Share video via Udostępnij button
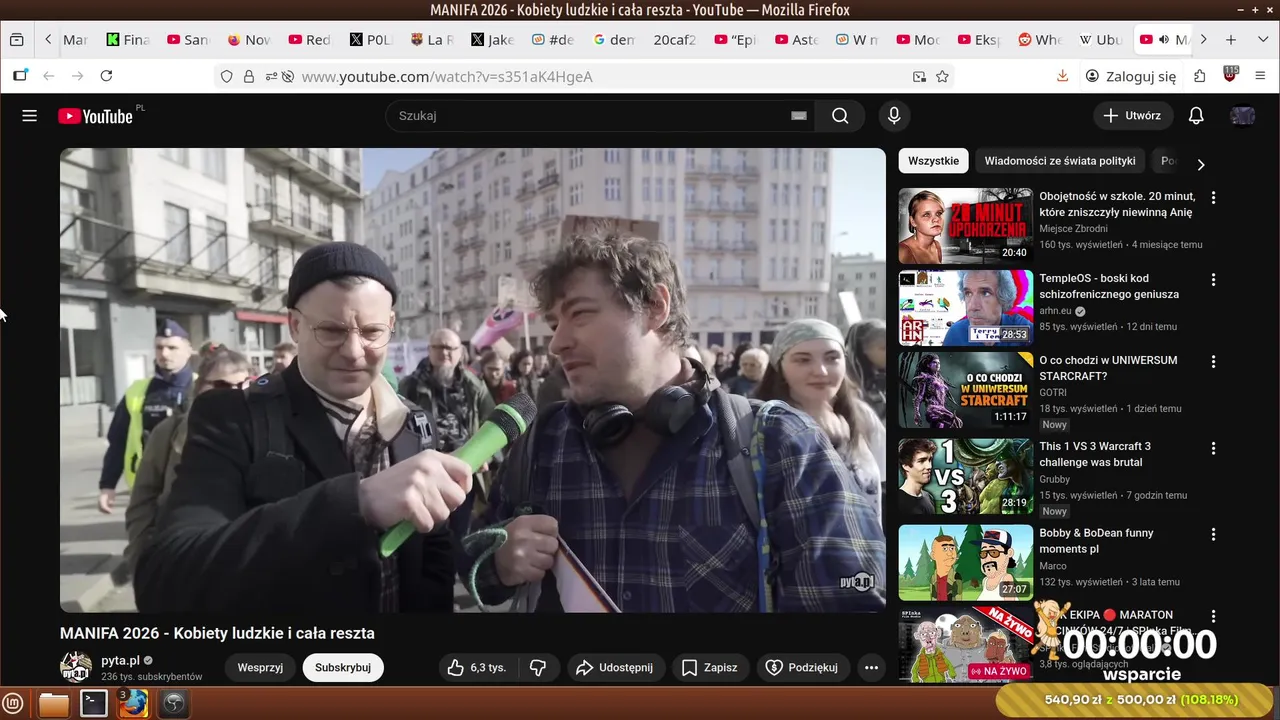The height and width of the screenshot is (720, 1280). point(615,668)
